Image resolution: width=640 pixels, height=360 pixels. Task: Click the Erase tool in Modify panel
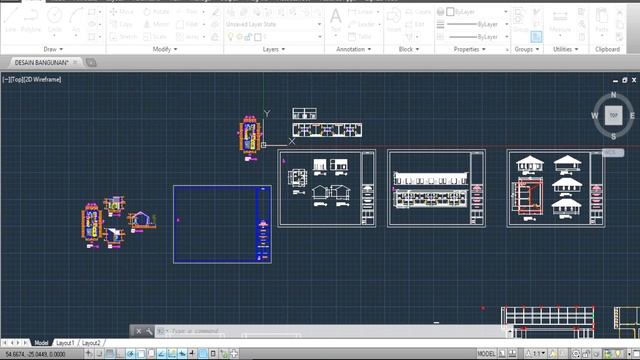coord(215,12)
